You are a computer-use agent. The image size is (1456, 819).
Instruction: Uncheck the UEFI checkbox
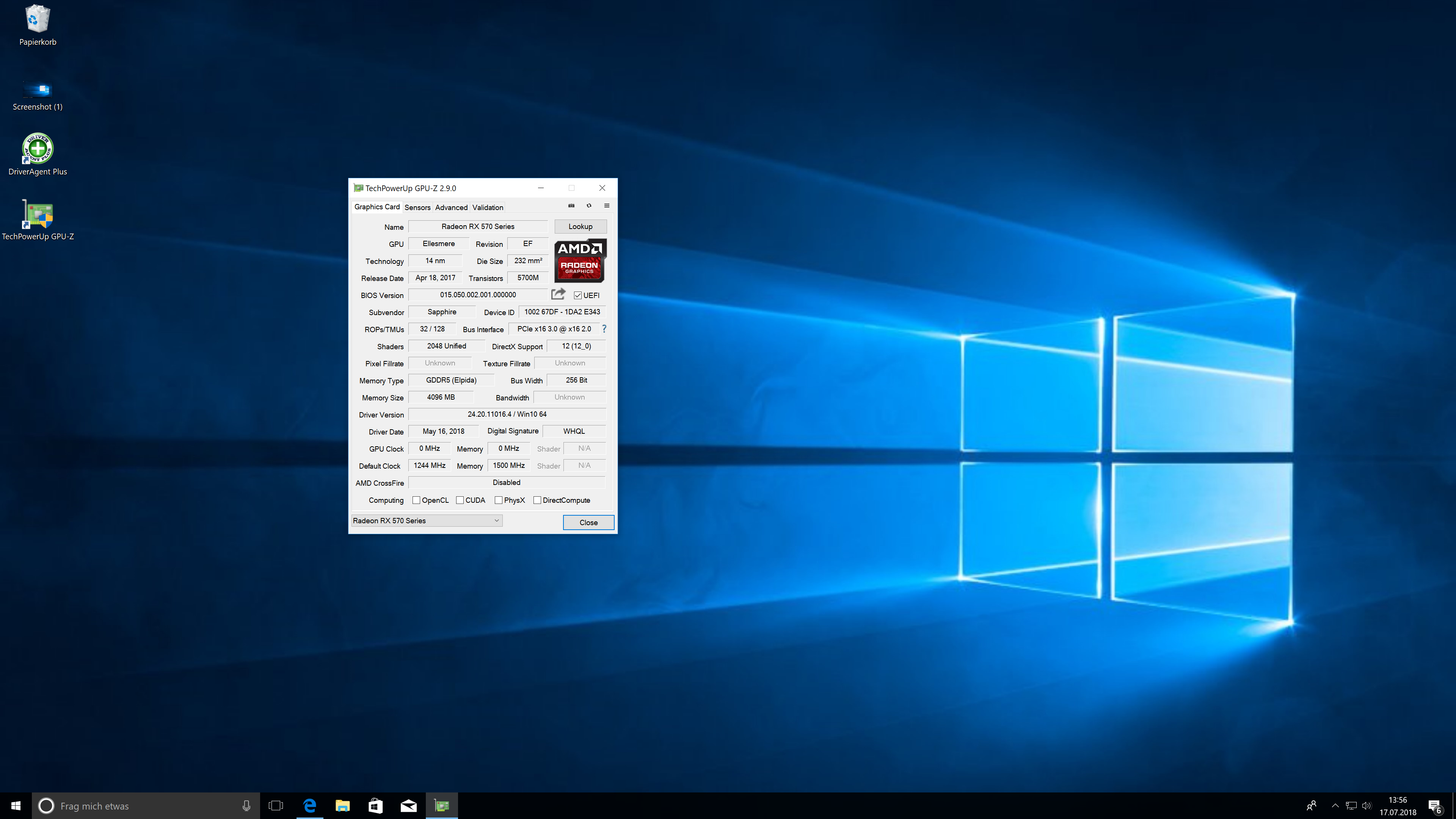click(x=577, y=295)
